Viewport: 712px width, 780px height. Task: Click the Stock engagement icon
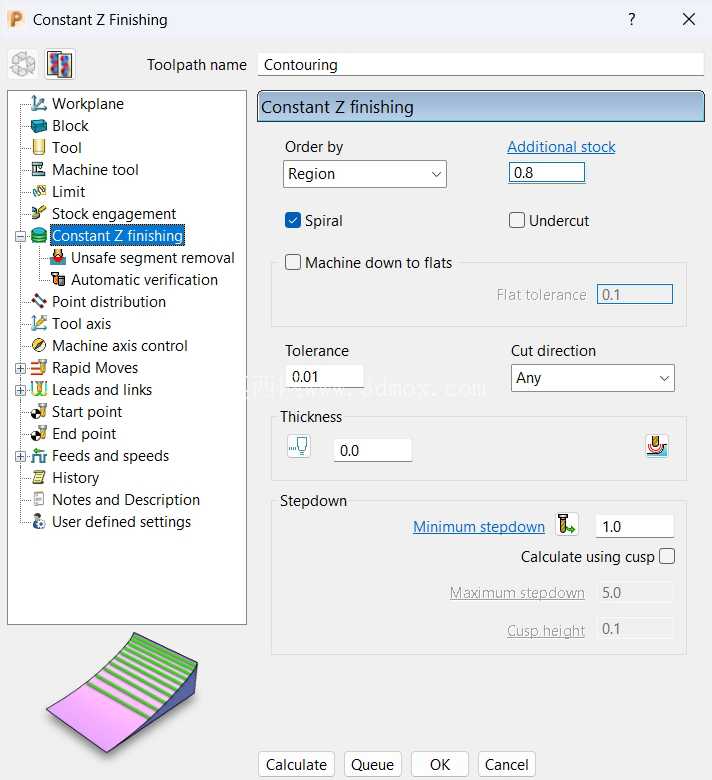pyautogui.click(x=39, y=213)
